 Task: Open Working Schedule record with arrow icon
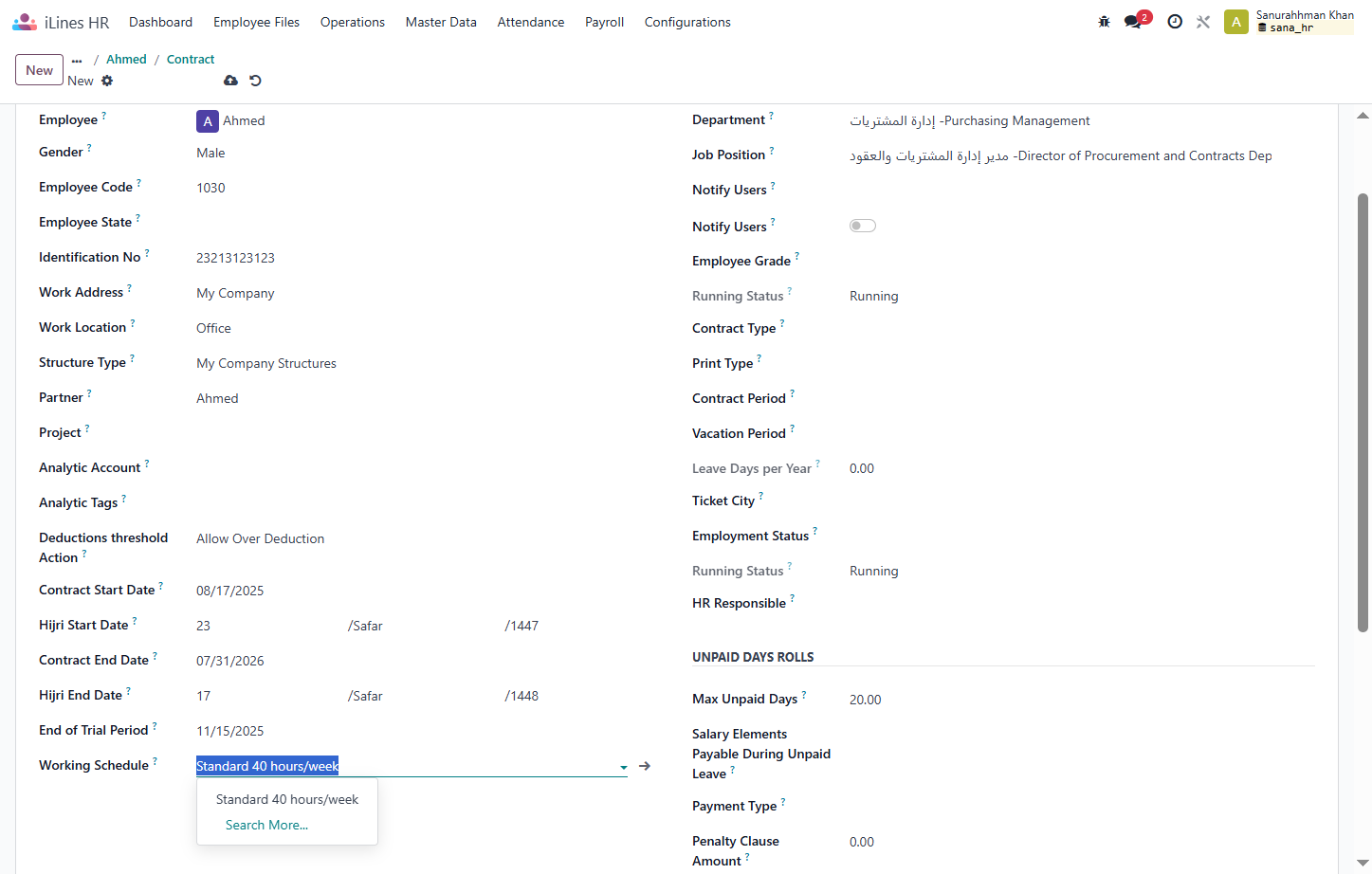645,766
